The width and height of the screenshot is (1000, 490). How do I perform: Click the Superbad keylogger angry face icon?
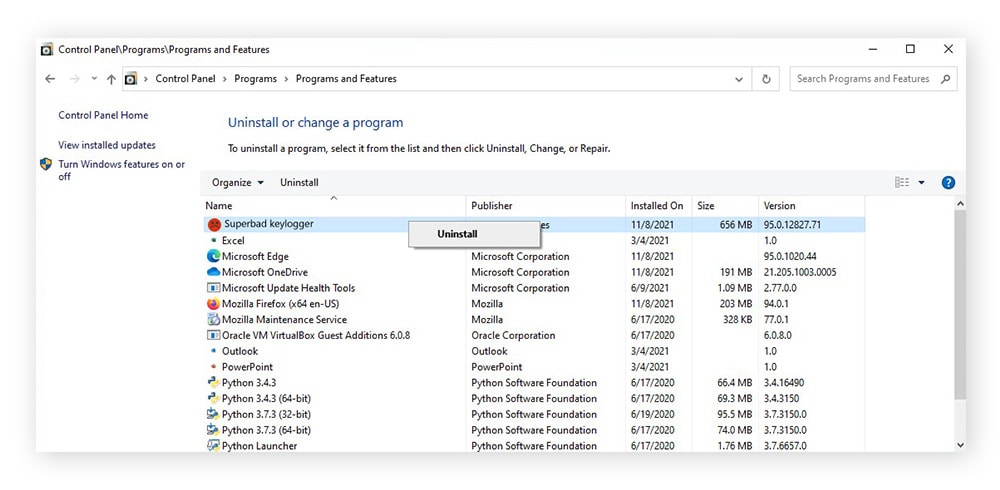pyautogui.click(x=214, y=225)
